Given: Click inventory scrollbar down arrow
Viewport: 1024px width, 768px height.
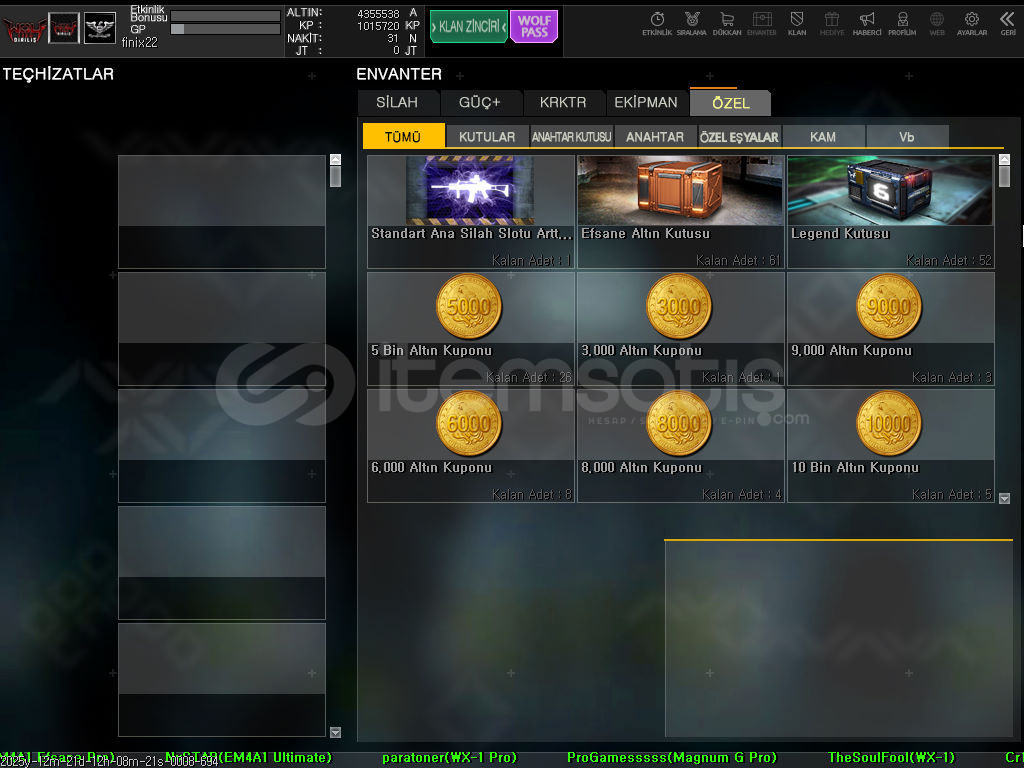Looking at the screenshot, I should coord(1004,498).
